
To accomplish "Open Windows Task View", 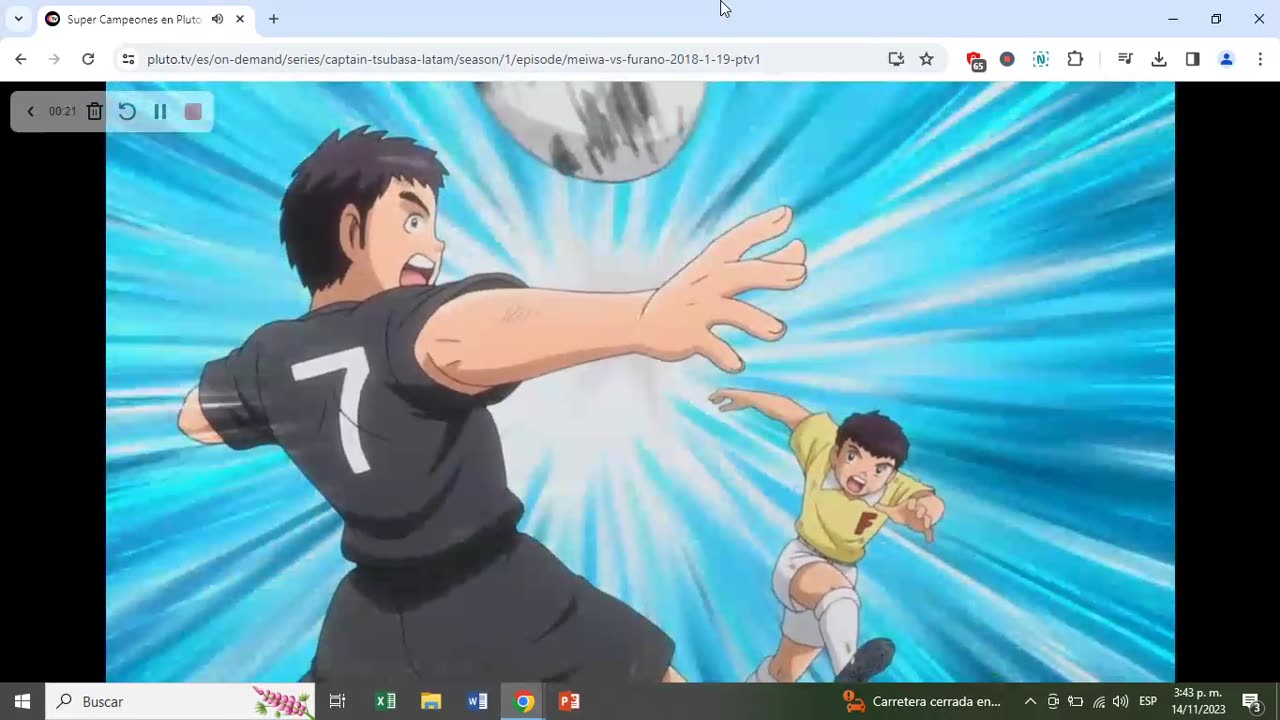I will [337, 701].
